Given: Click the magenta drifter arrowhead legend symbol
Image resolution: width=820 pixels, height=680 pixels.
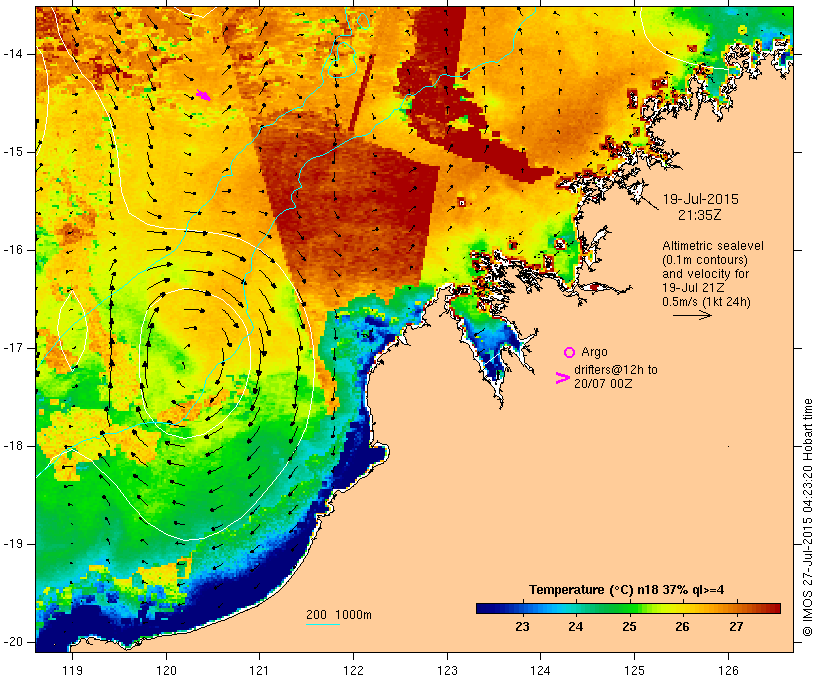Looking at the screenshot, I should coord(562,378).
